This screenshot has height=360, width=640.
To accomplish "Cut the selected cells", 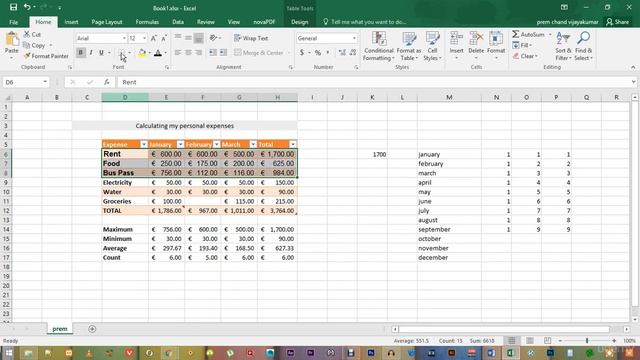I will coord(32,35).
